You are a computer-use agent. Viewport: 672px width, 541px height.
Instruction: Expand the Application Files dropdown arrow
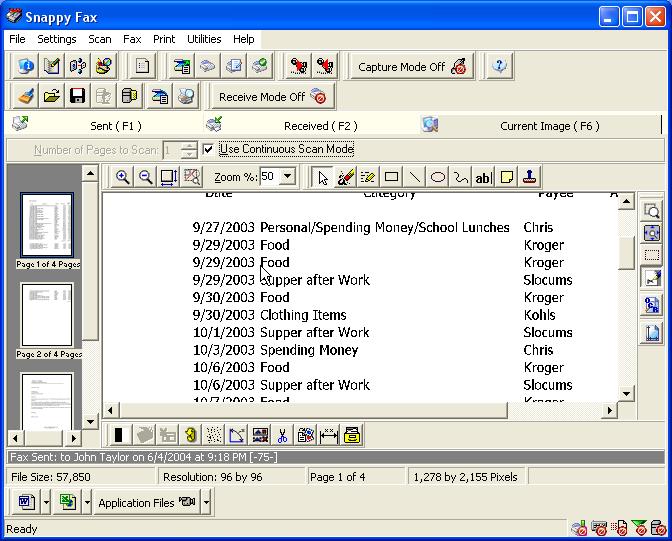[206, 502]
